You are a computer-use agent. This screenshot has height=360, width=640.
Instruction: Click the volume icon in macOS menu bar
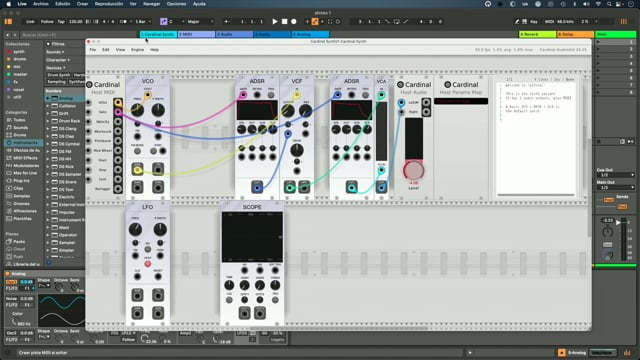(x=586, y=4)
